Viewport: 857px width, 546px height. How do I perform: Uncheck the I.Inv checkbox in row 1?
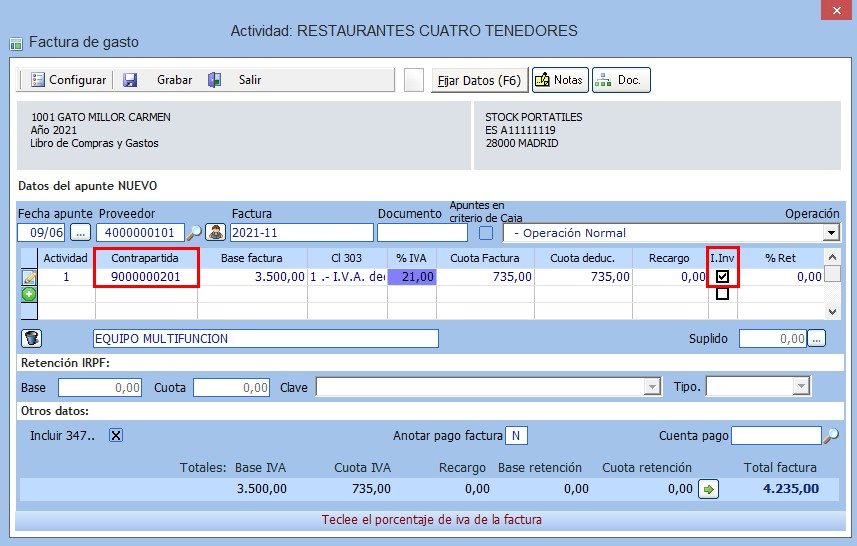pos(722,277)
